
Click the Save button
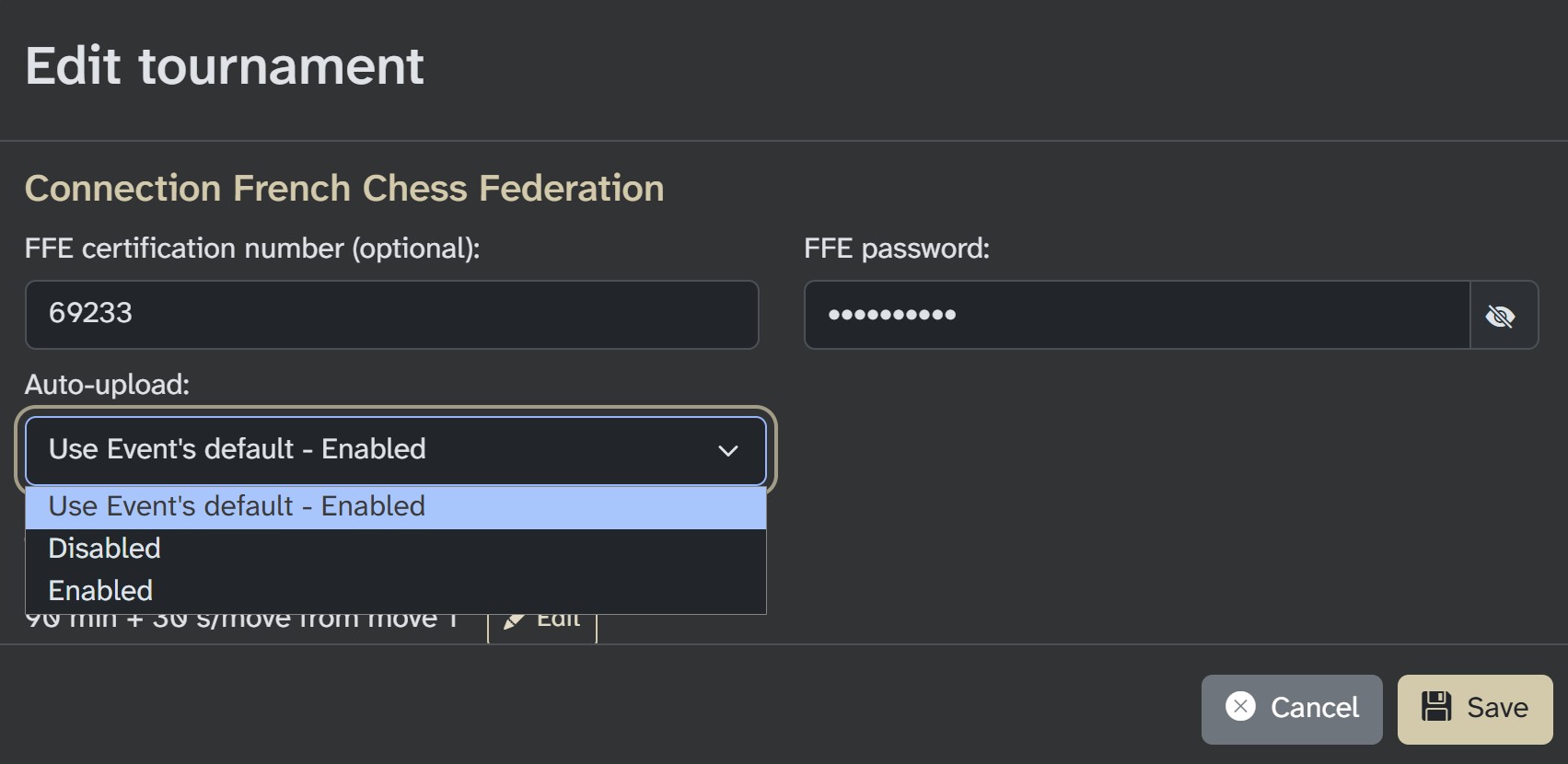point(1474,708)
